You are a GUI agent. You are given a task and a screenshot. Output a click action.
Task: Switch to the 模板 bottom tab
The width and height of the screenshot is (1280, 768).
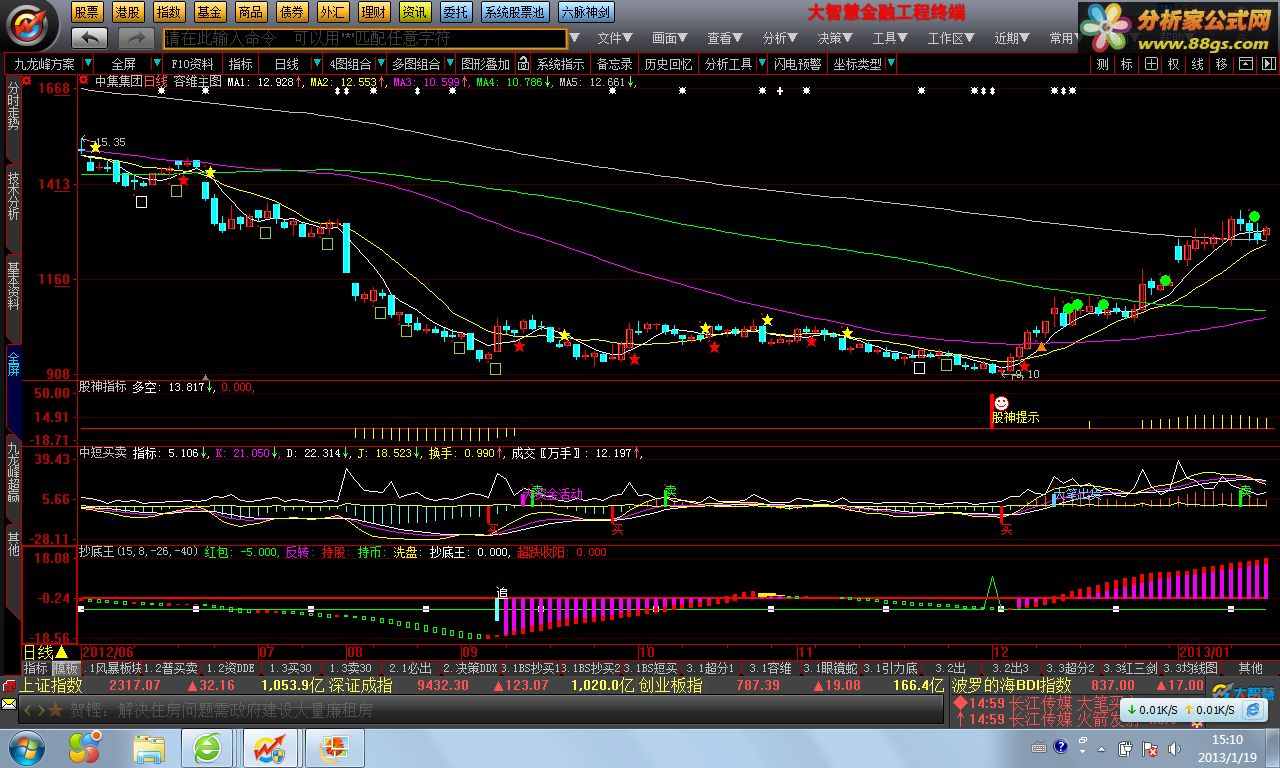coord(66,668)
